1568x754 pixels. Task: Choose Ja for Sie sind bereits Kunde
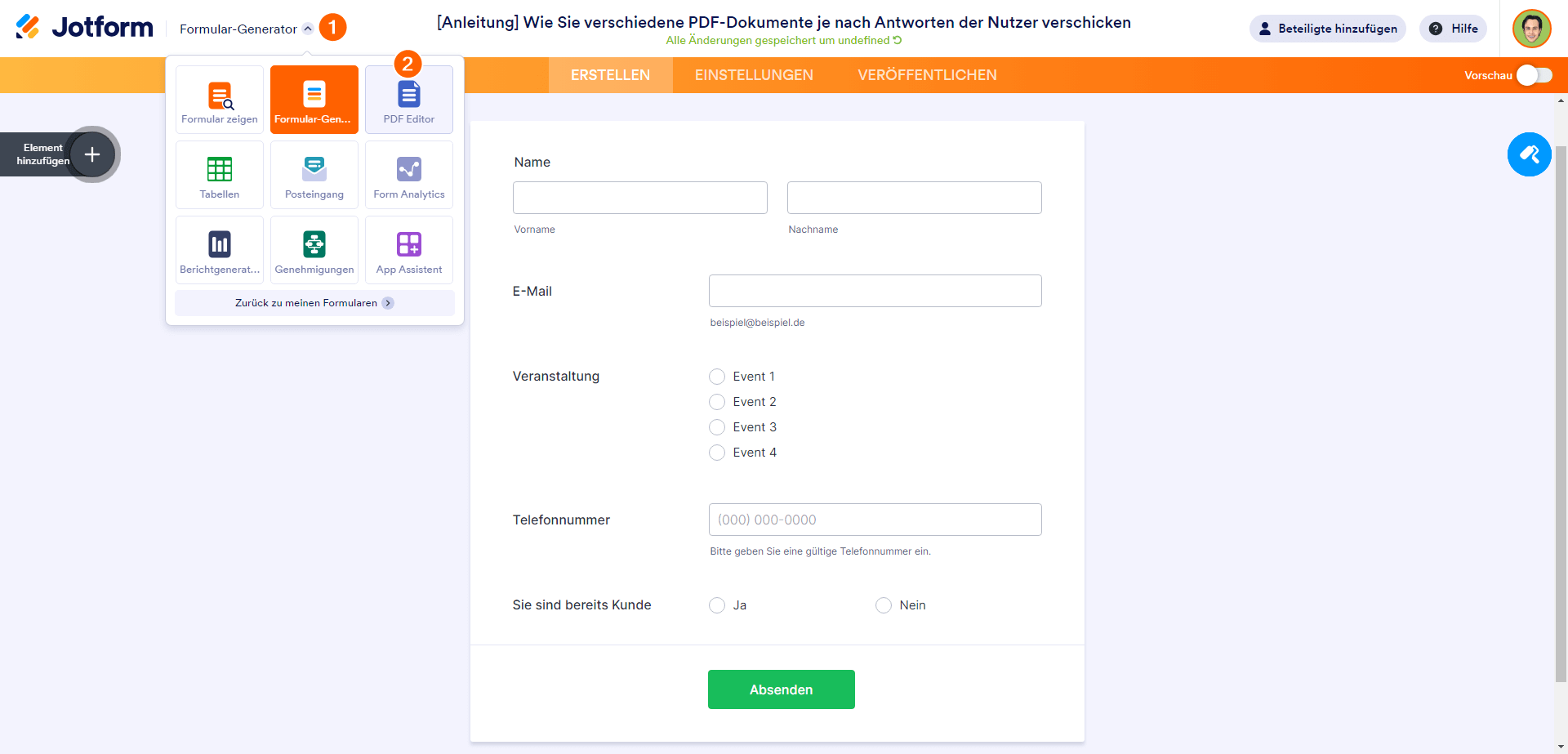[x=717, y=605]
